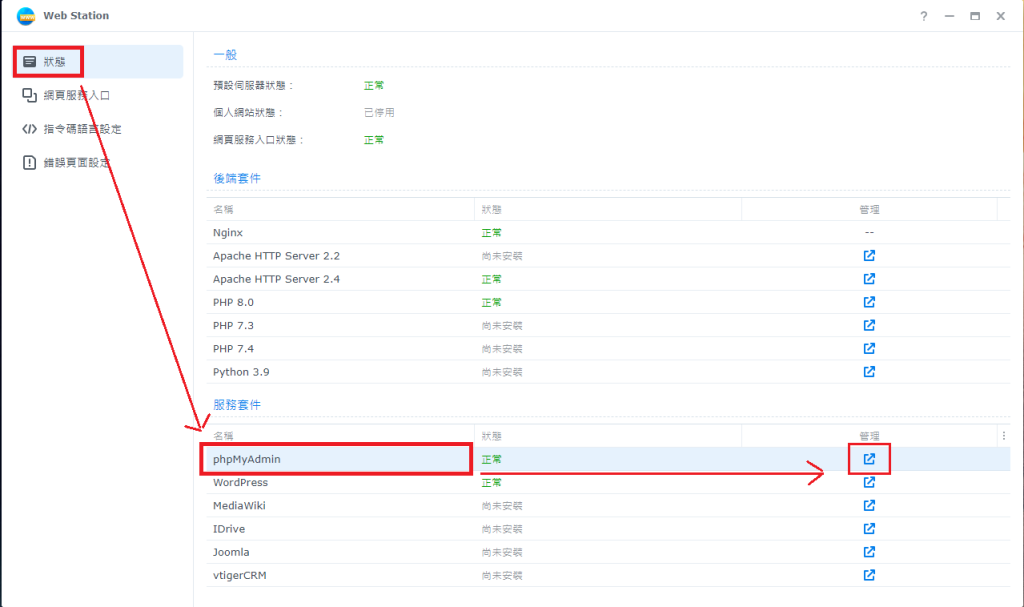Click the 正常 status for Apache 2.4
The image size is (1024, 607).
click(x=492, y=279)
